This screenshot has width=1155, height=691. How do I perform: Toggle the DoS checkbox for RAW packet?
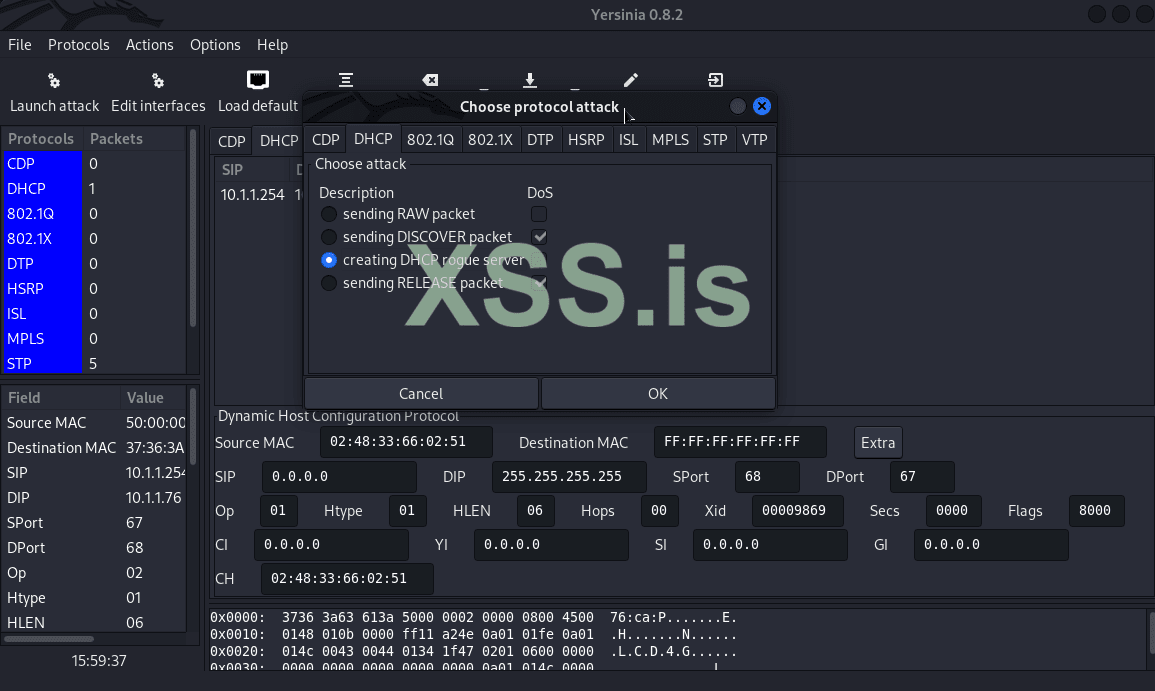tap(539, 214)
